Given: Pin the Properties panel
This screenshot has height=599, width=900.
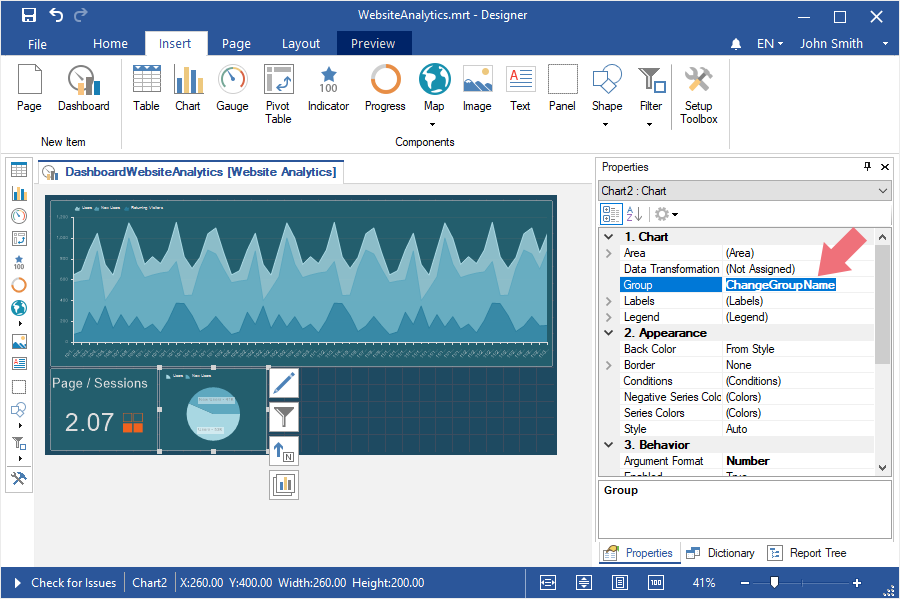Looking at the screenshot, I should click(867, 167).
